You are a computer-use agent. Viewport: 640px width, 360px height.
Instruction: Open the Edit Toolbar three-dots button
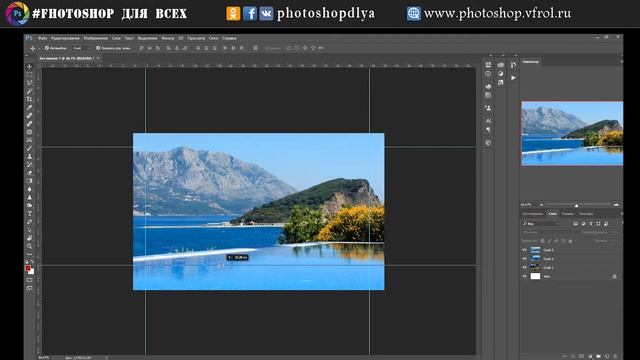coord(29,254)
